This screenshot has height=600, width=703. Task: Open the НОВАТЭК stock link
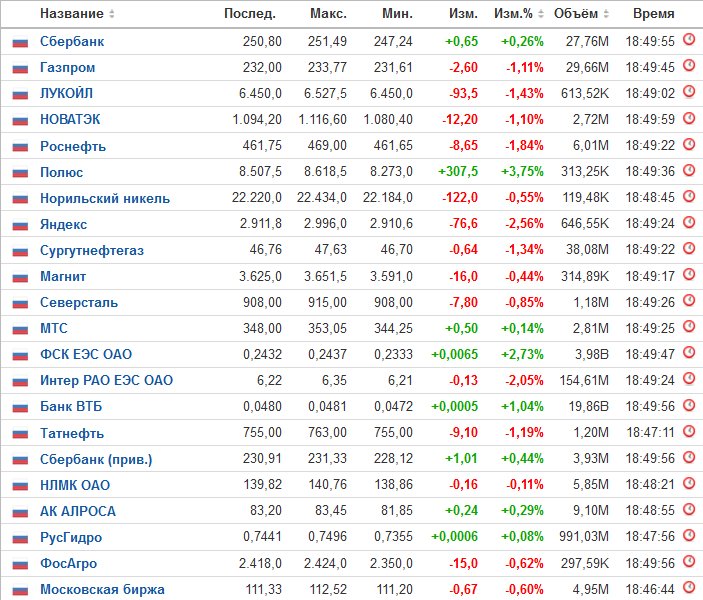70,119
